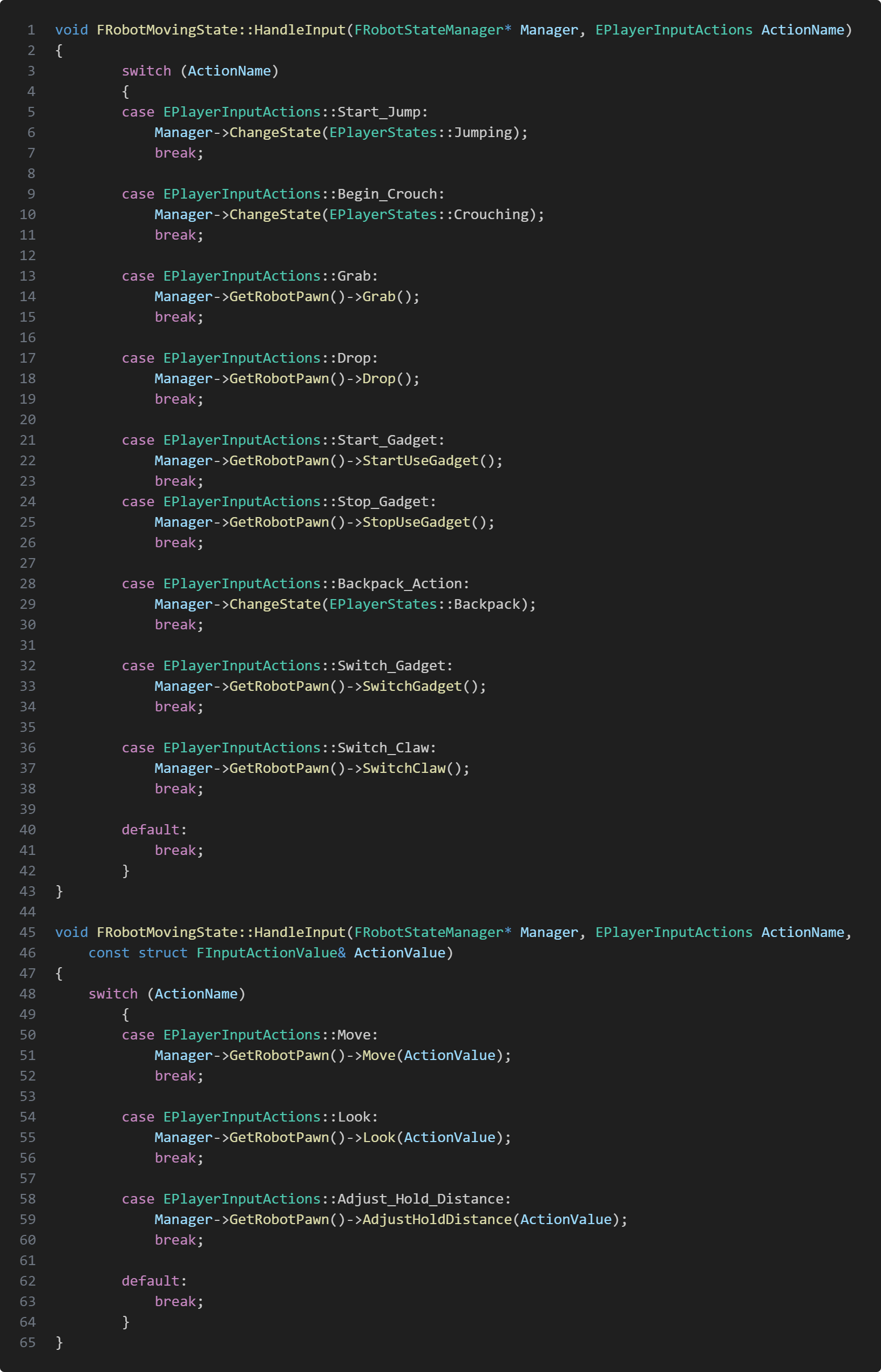Place cursor on Jumping state argument
This screenshot has height=1372, width=881.
point(483,133)
